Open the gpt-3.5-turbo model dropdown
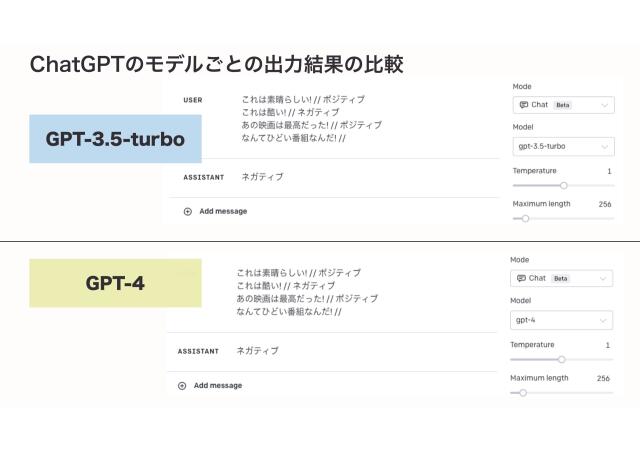Screen dimensions: 640x452 (x=563, y=147)
